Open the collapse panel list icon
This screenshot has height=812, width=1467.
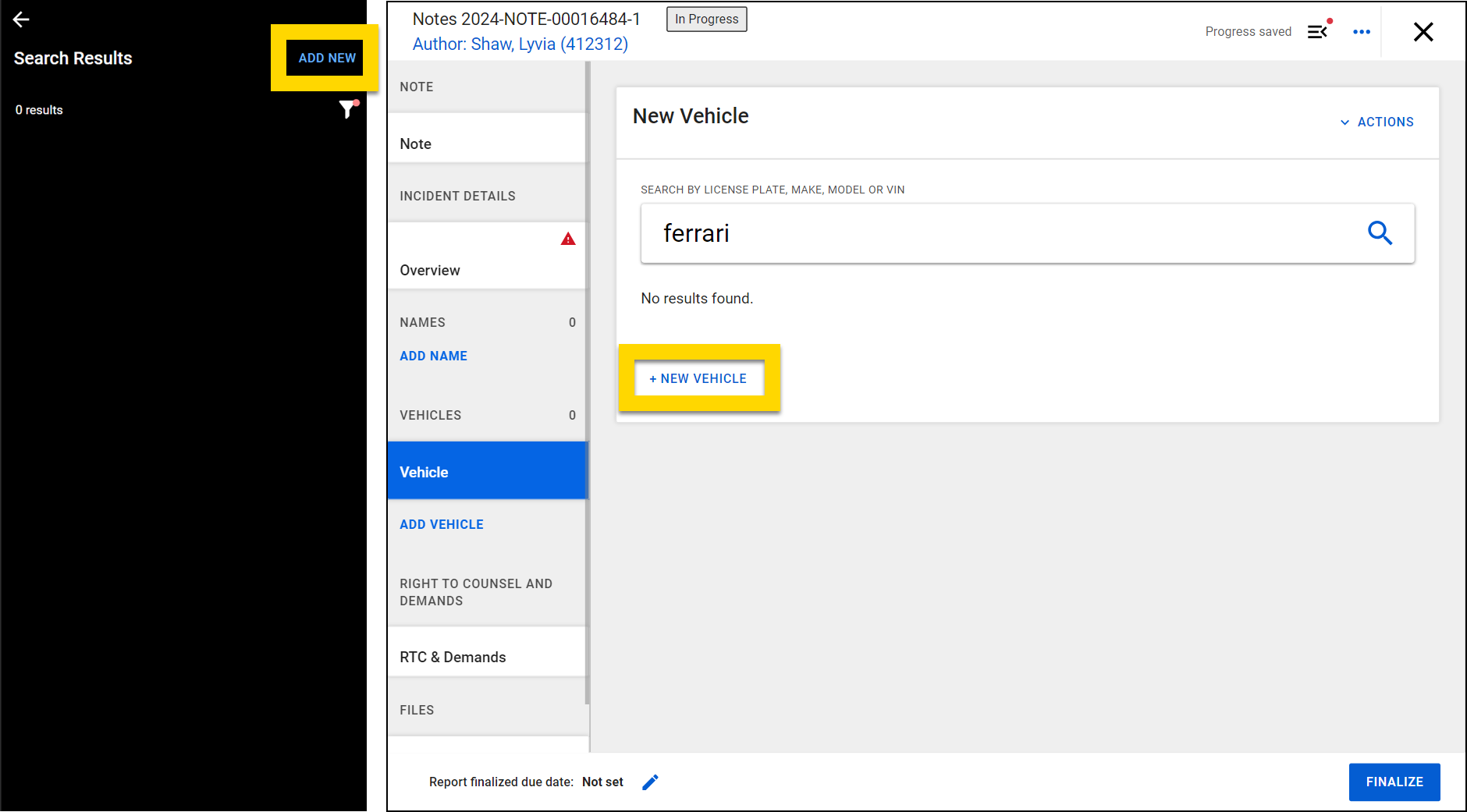(x=1317, y=32)
